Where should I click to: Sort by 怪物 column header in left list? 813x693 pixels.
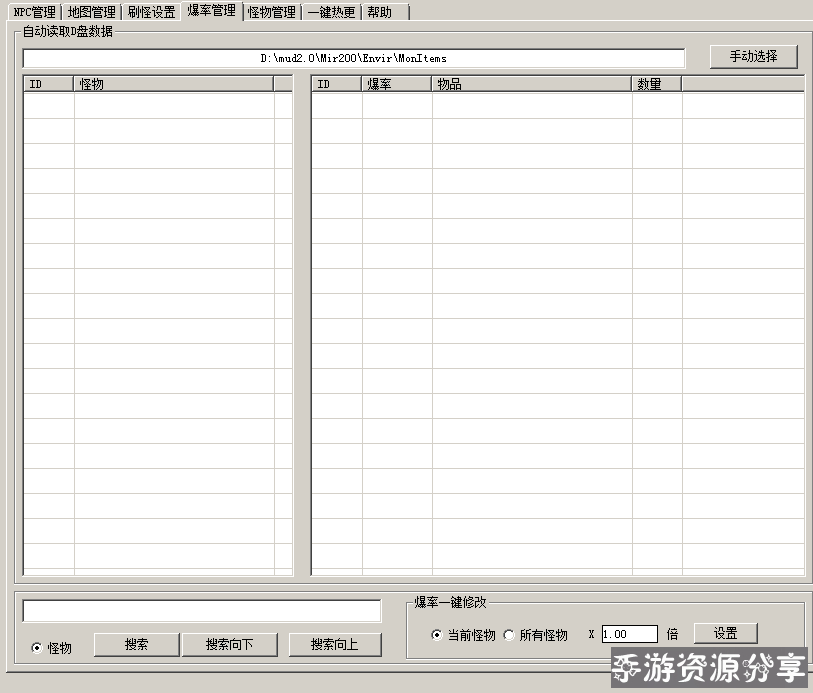(173, 84)
